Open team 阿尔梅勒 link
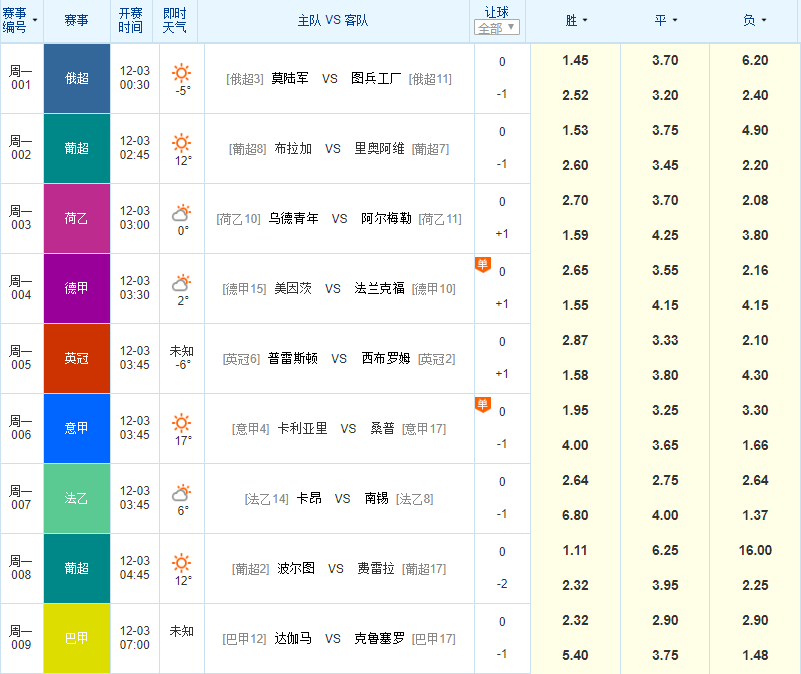Image resolution: width=801 pixels, height=674 pixels. 386,218
